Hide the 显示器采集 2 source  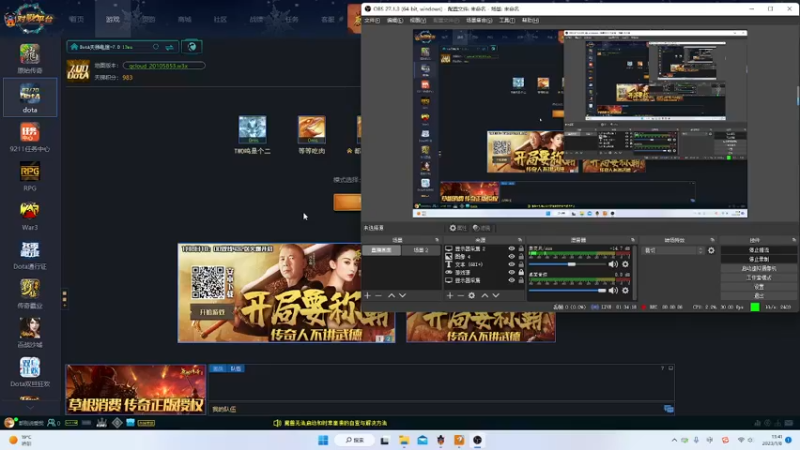[511, 248]
